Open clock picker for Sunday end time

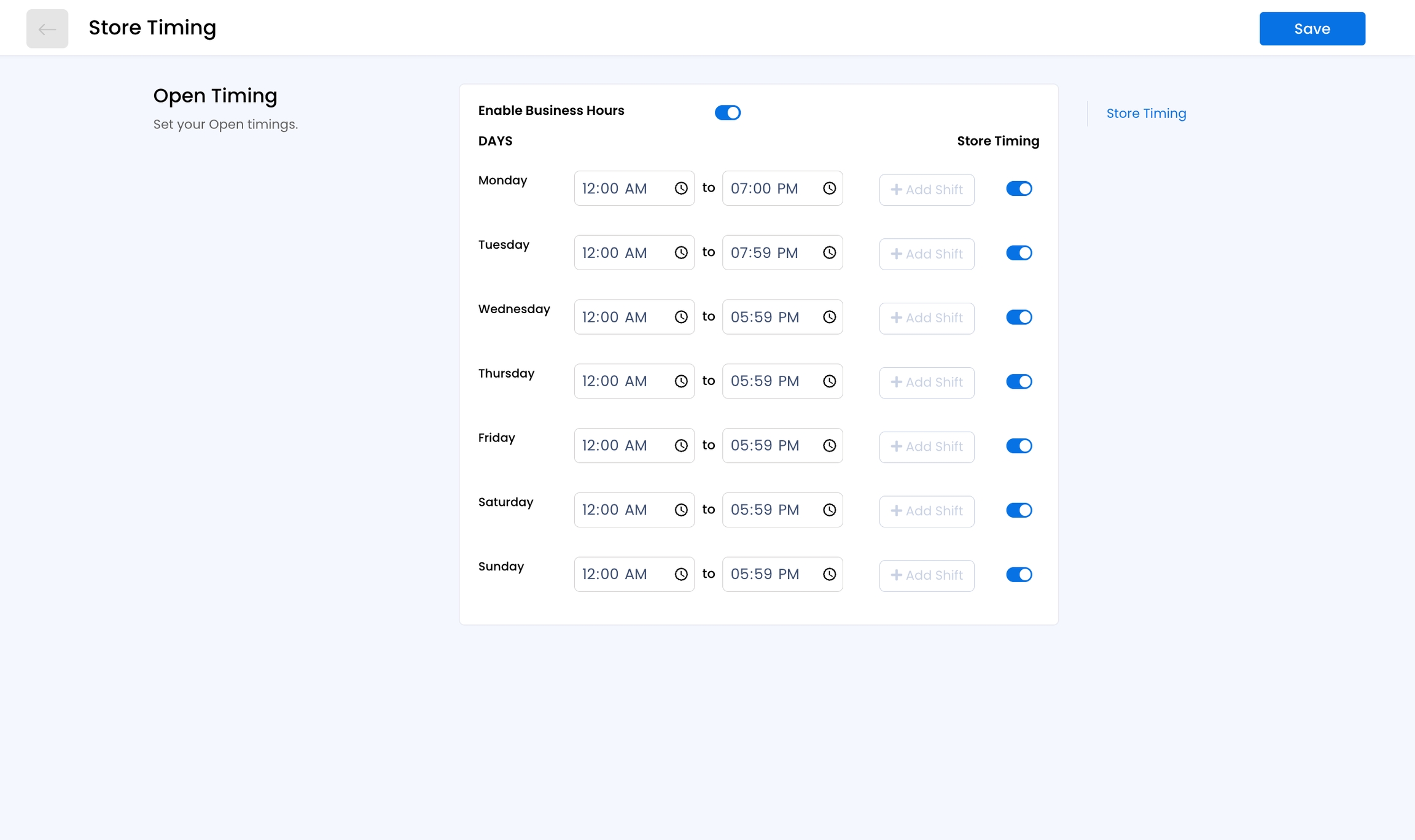pos(829,574)
